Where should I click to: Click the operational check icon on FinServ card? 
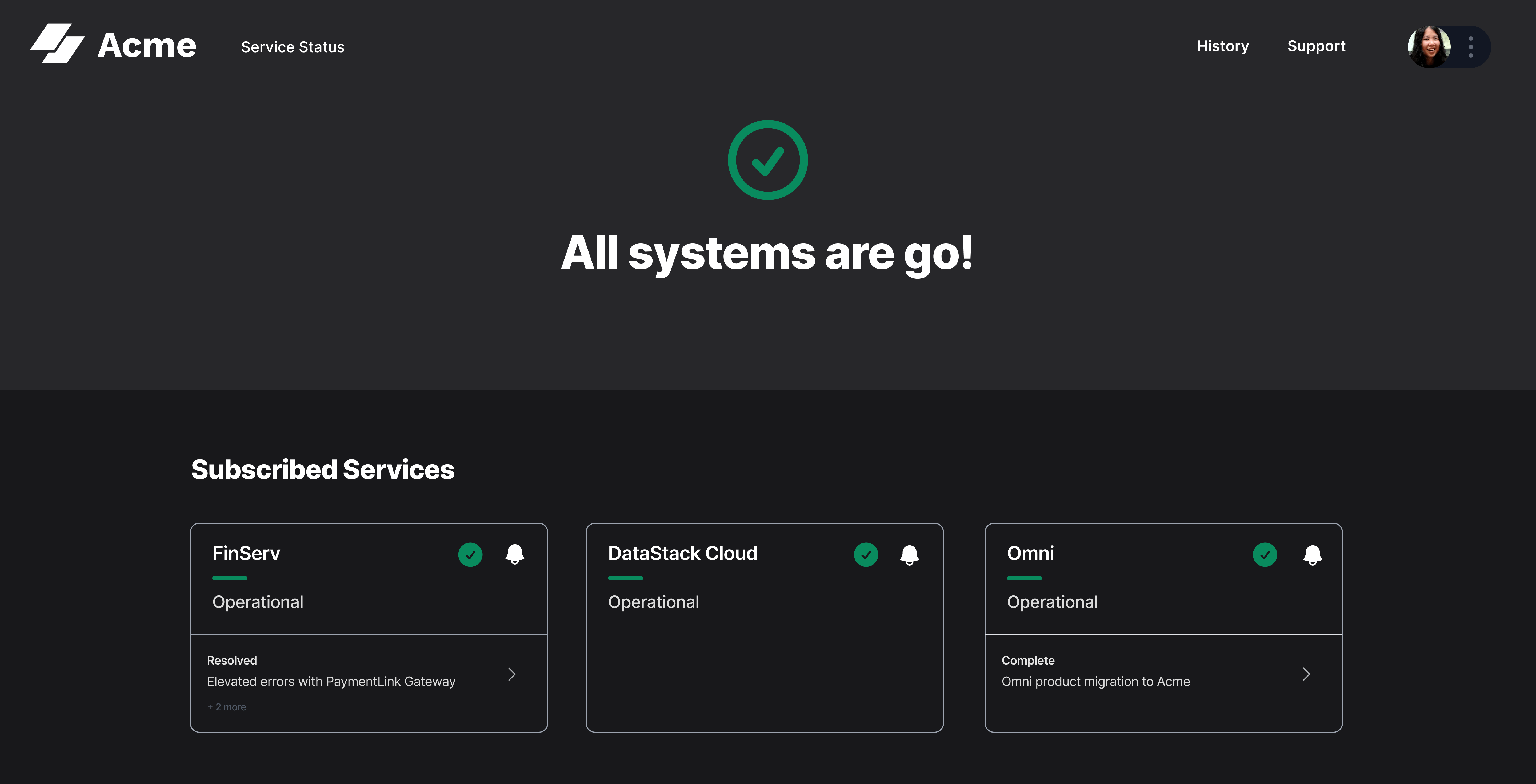(x=470, y=554)
